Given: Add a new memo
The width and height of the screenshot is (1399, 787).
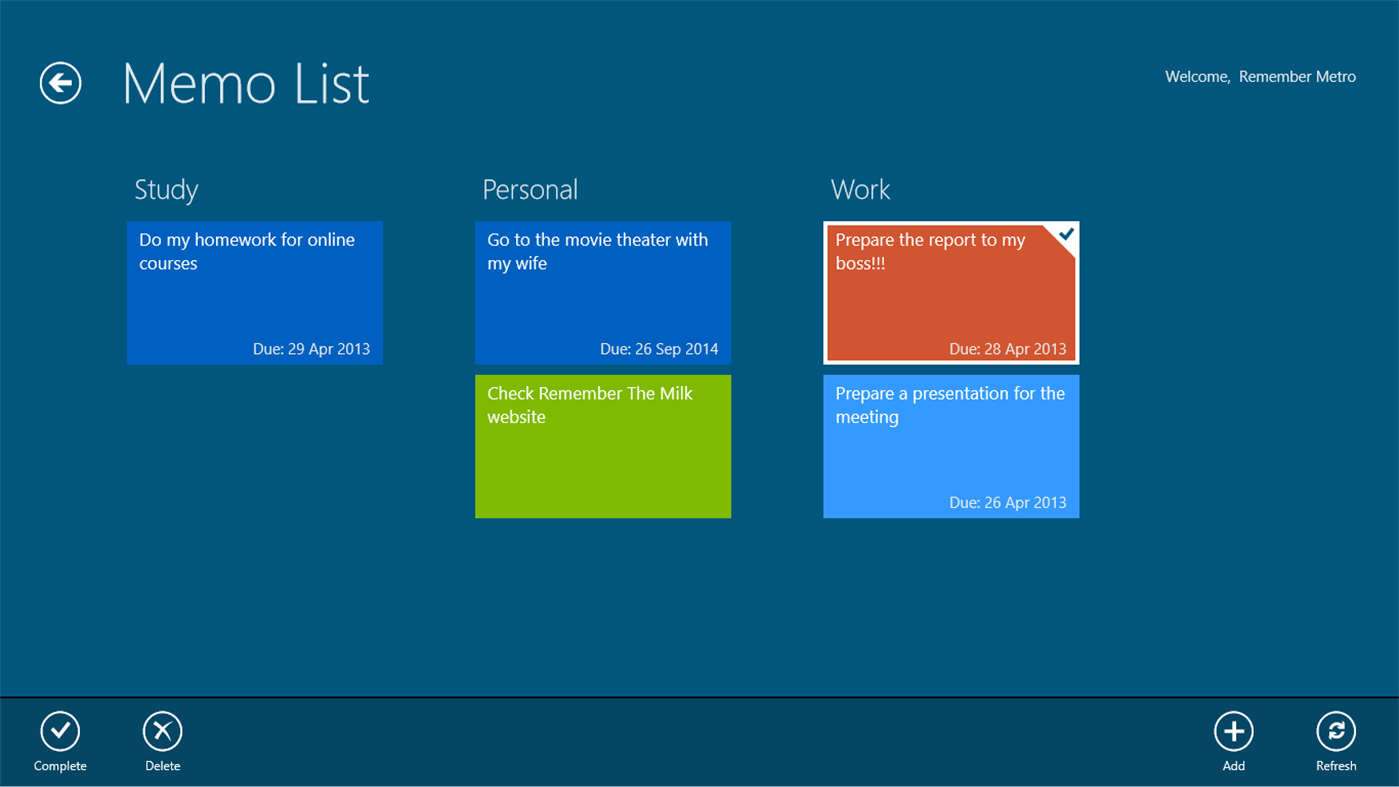Looking at the screenshot, I should 1233,731.
